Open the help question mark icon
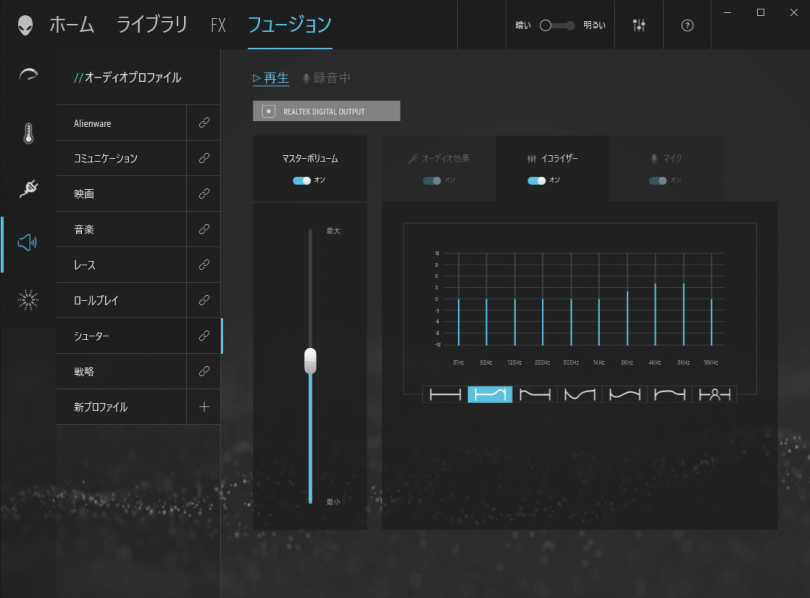This screenshot has width=810, height=598. coord(687,25)
